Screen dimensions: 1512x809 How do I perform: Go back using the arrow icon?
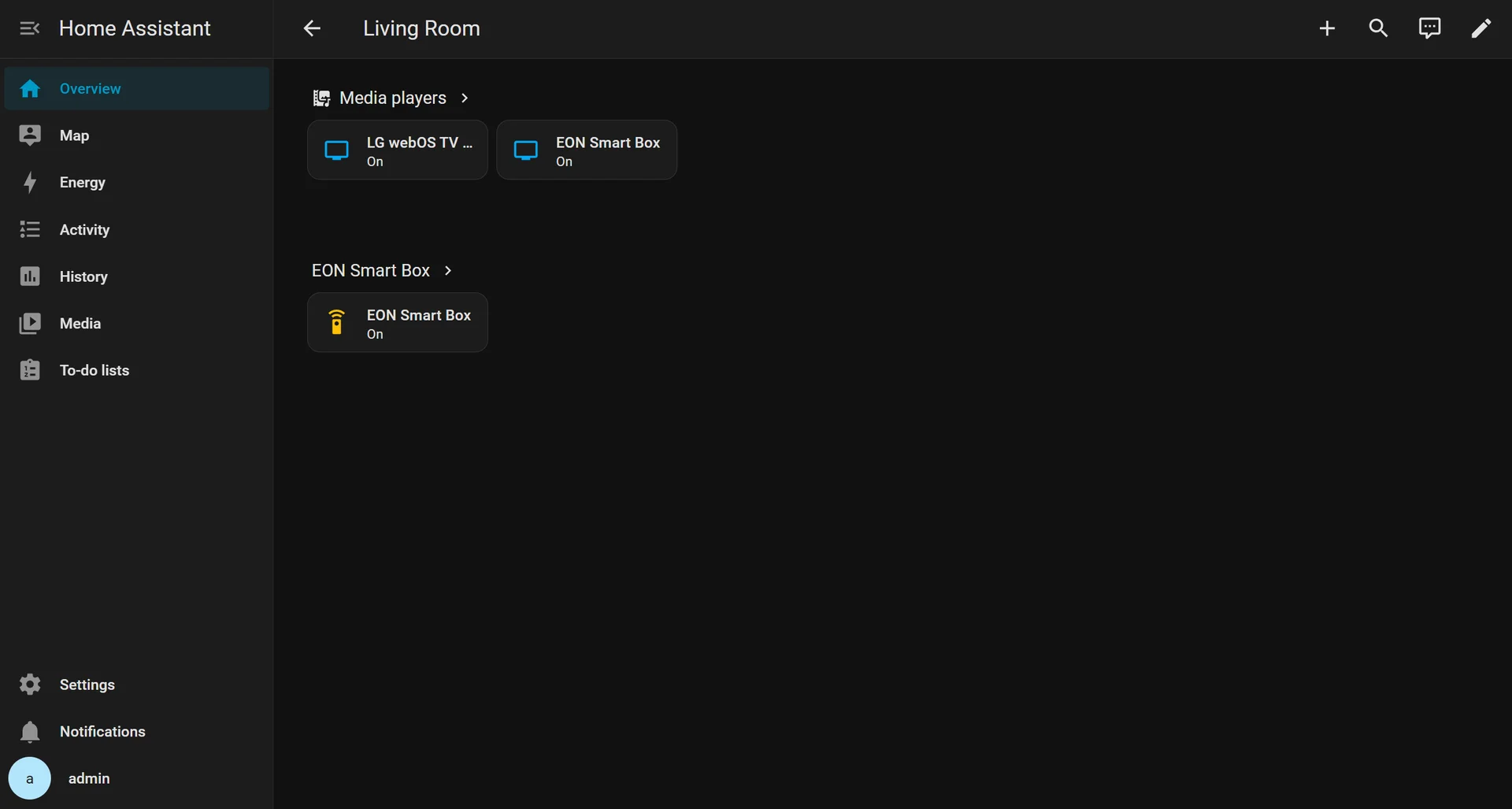click(x=312, y=28)
